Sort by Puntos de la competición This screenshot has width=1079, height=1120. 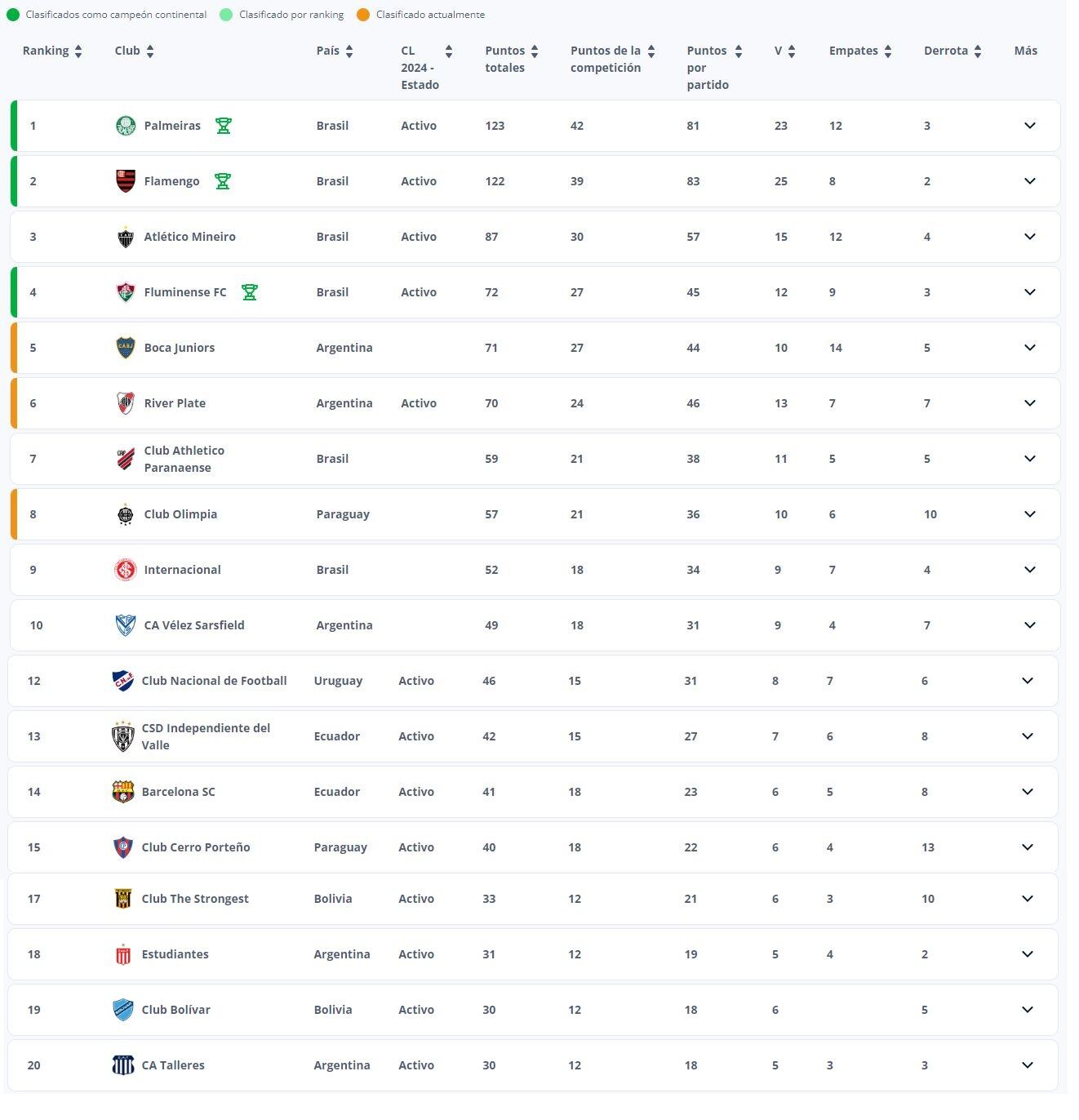(651, 51)
